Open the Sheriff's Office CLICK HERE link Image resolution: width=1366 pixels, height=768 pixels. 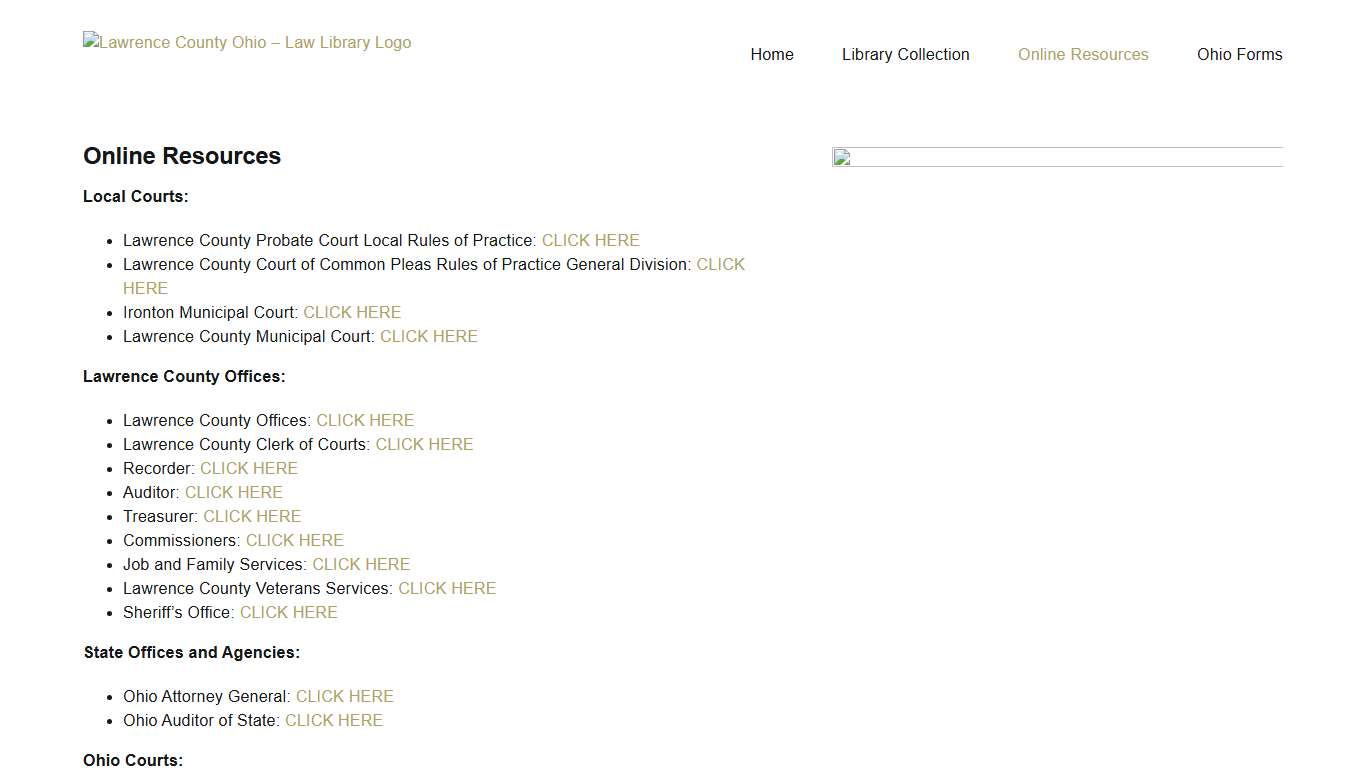point(288,612)
